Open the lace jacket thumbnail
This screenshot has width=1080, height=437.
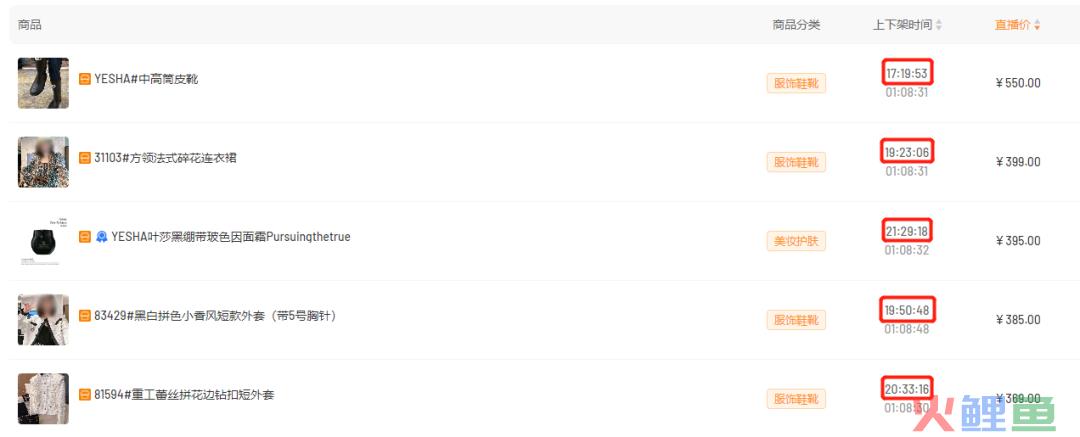[43, 398]
